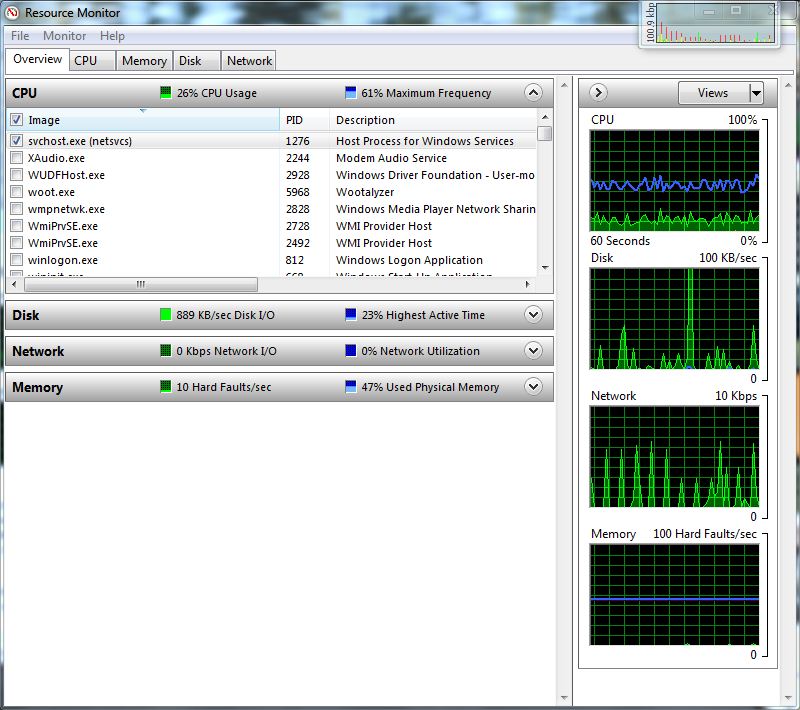Click the green Disk I/O indicator square
800x710 pixels.
point(165,314)
